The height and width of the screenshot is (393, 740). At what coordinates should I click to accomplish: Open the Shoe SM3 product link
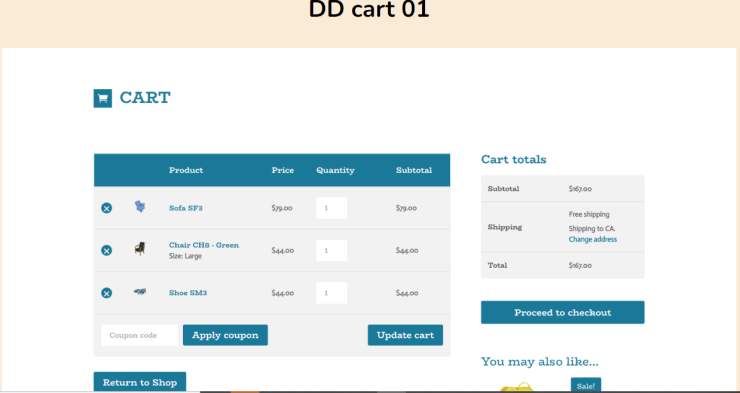point(188,293)
